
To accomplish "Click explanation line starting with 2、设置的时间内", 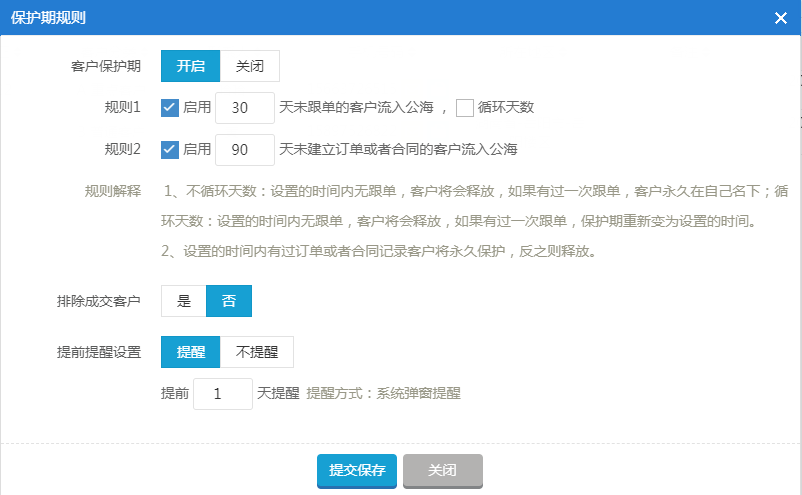I will 378,251.
